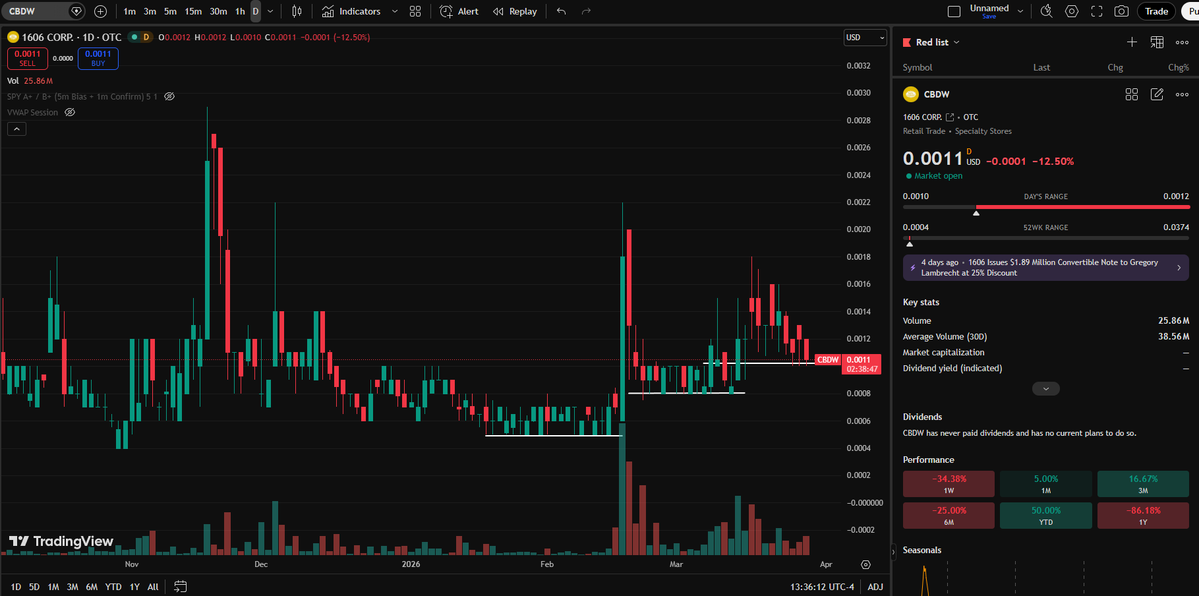Viewport: 1199px width, 596px height.
Task: Select the 15m timeframe
Action: click(x=193, y=11)
